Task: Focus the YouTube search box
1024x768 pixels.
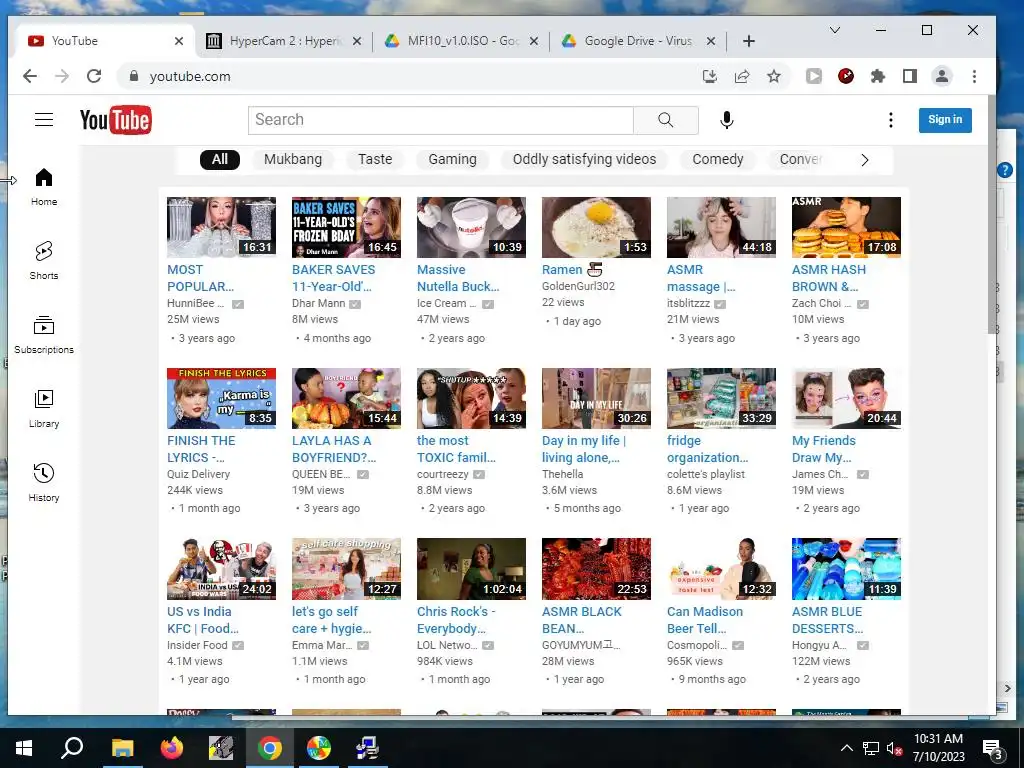Action: point(441,120)
